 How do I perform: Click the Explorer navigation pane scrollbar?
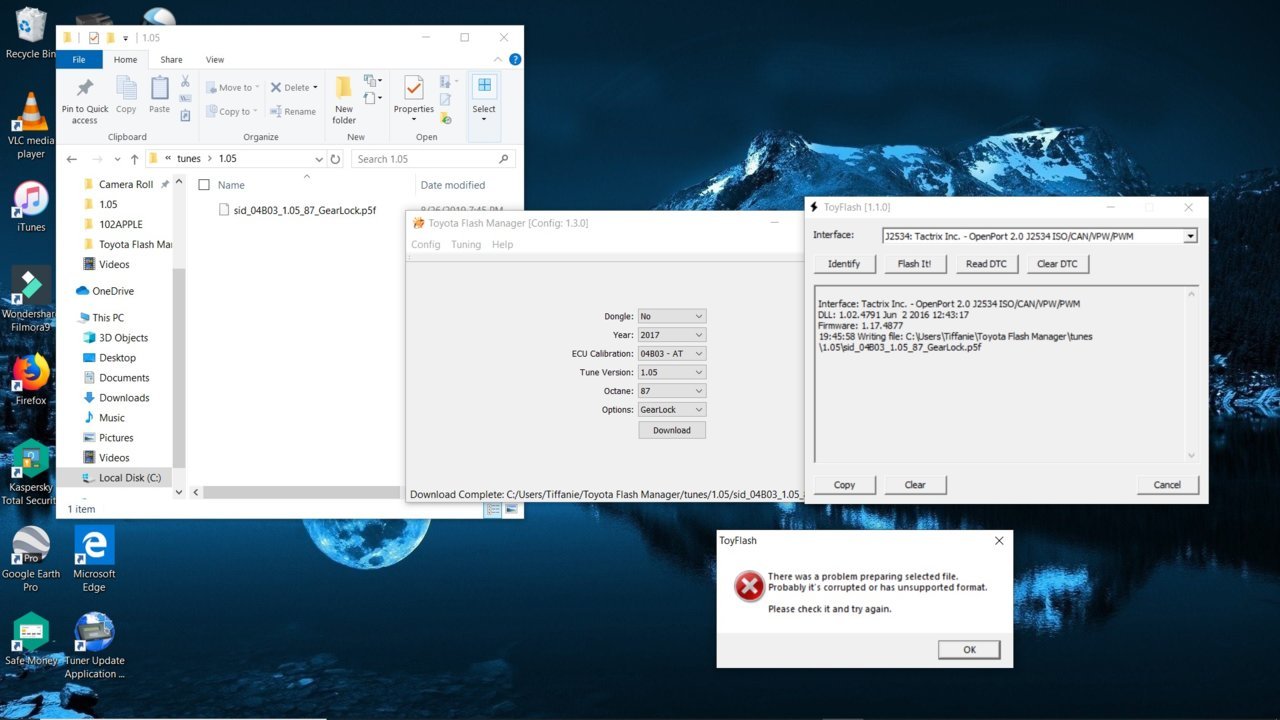pos(179,370)
